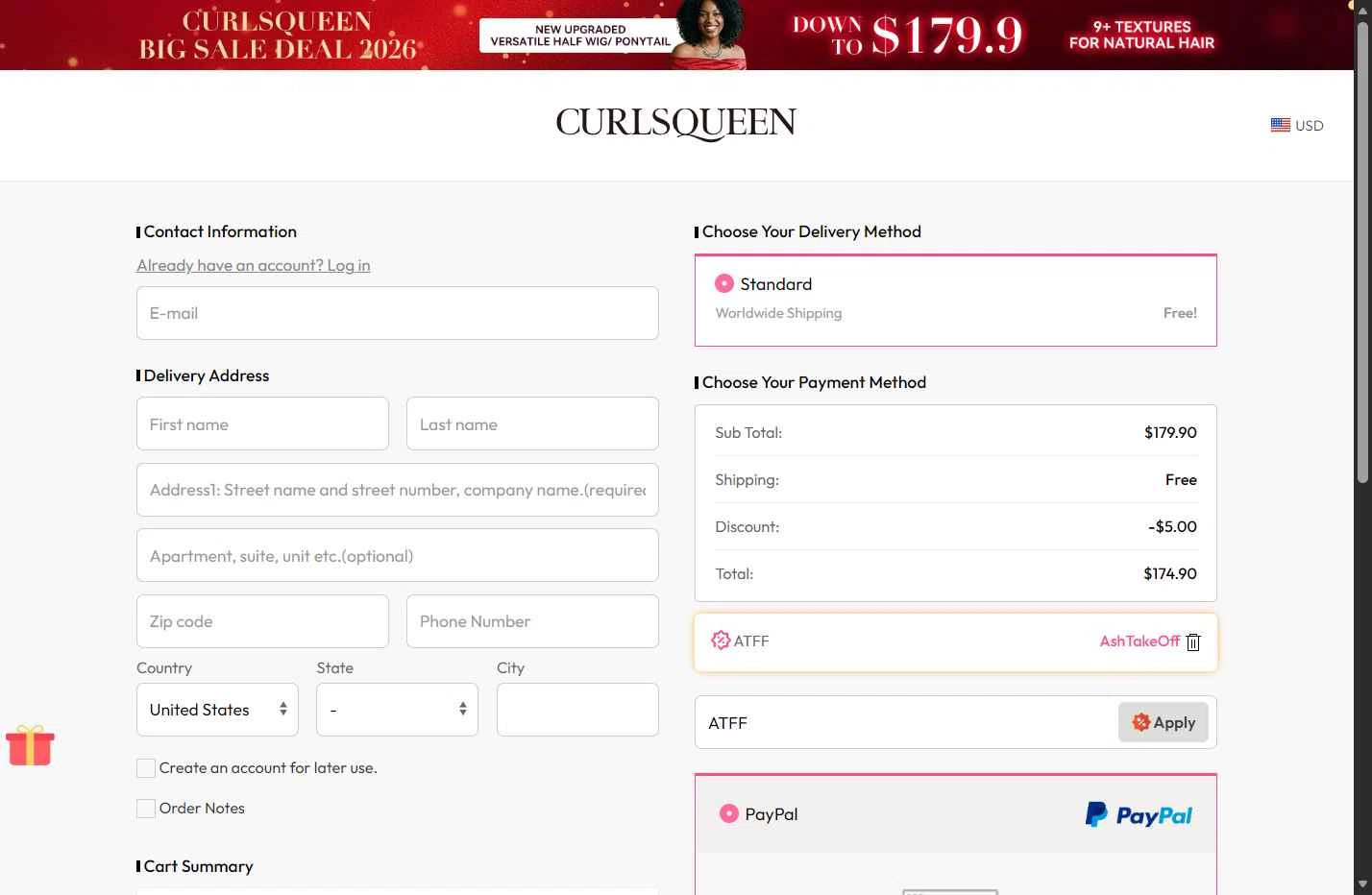
Task: Click the First name field
Action: [x=262, y=423]
